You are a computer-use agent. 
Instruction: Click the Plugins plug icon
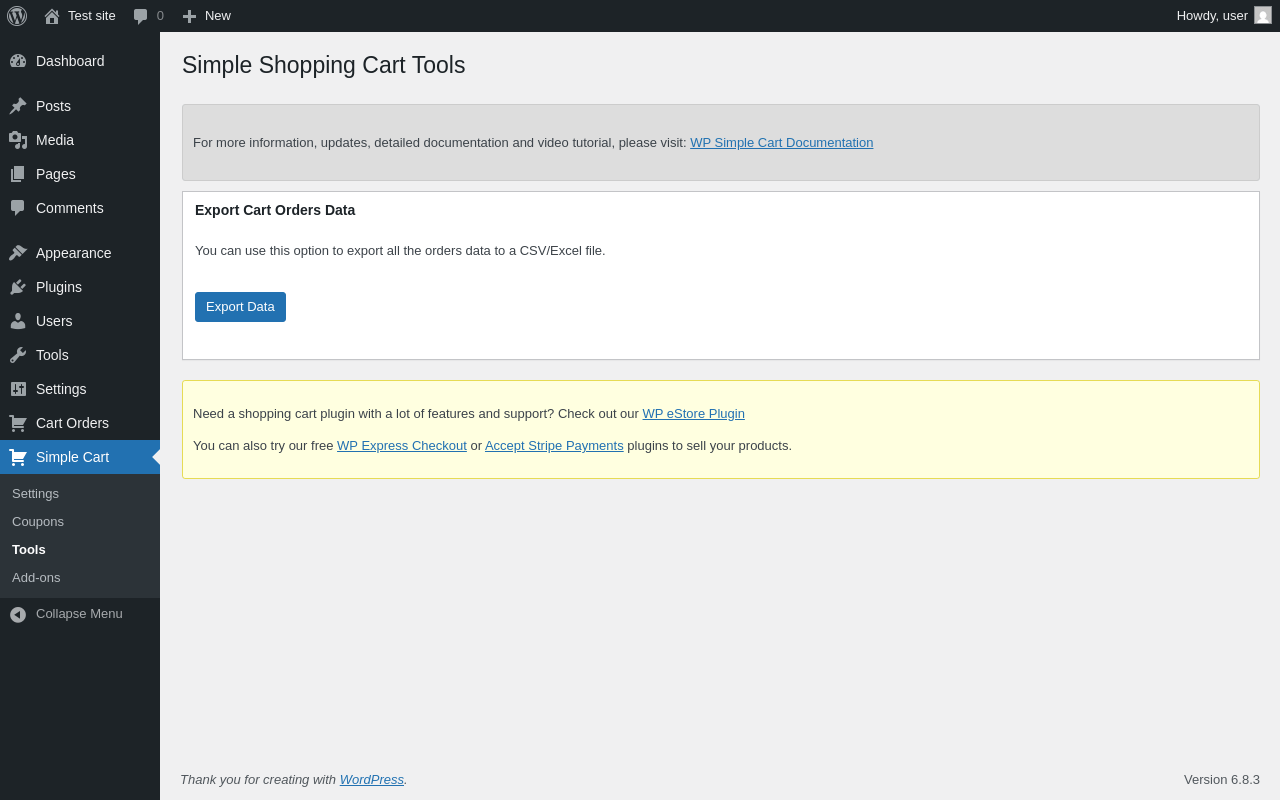pos(18,287)
